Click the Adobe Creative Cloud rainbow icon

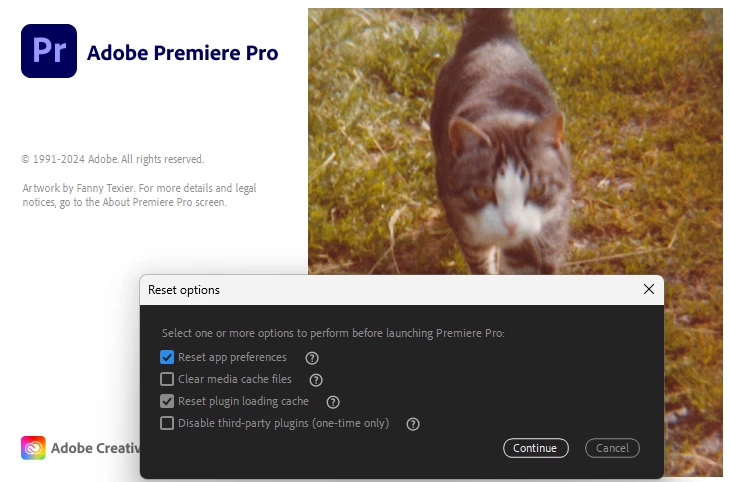pyautogui.click(x=33, y=448)
